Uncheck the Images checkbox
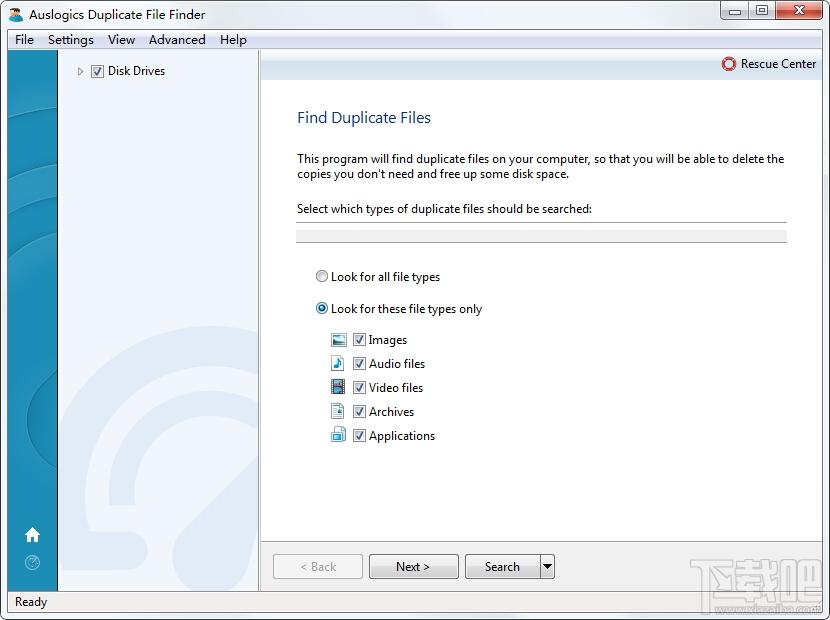 [x=359, y=340]
